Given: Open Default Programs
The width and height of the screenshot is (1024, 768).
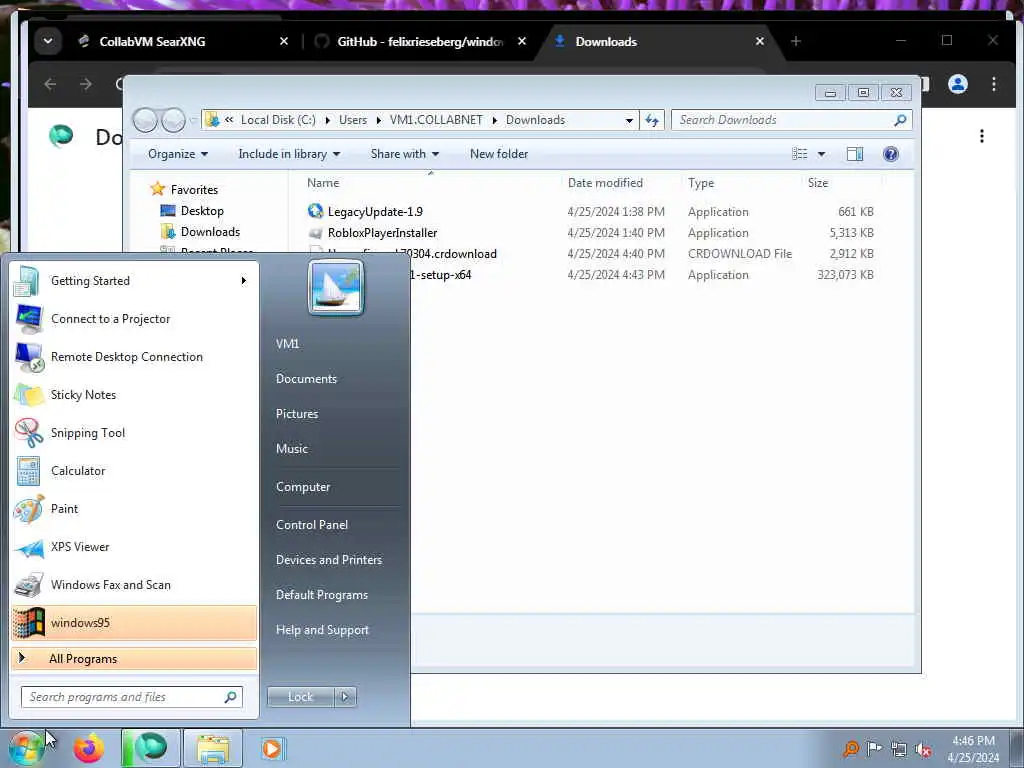Looking at the screenshot, I should click(321, 595).
